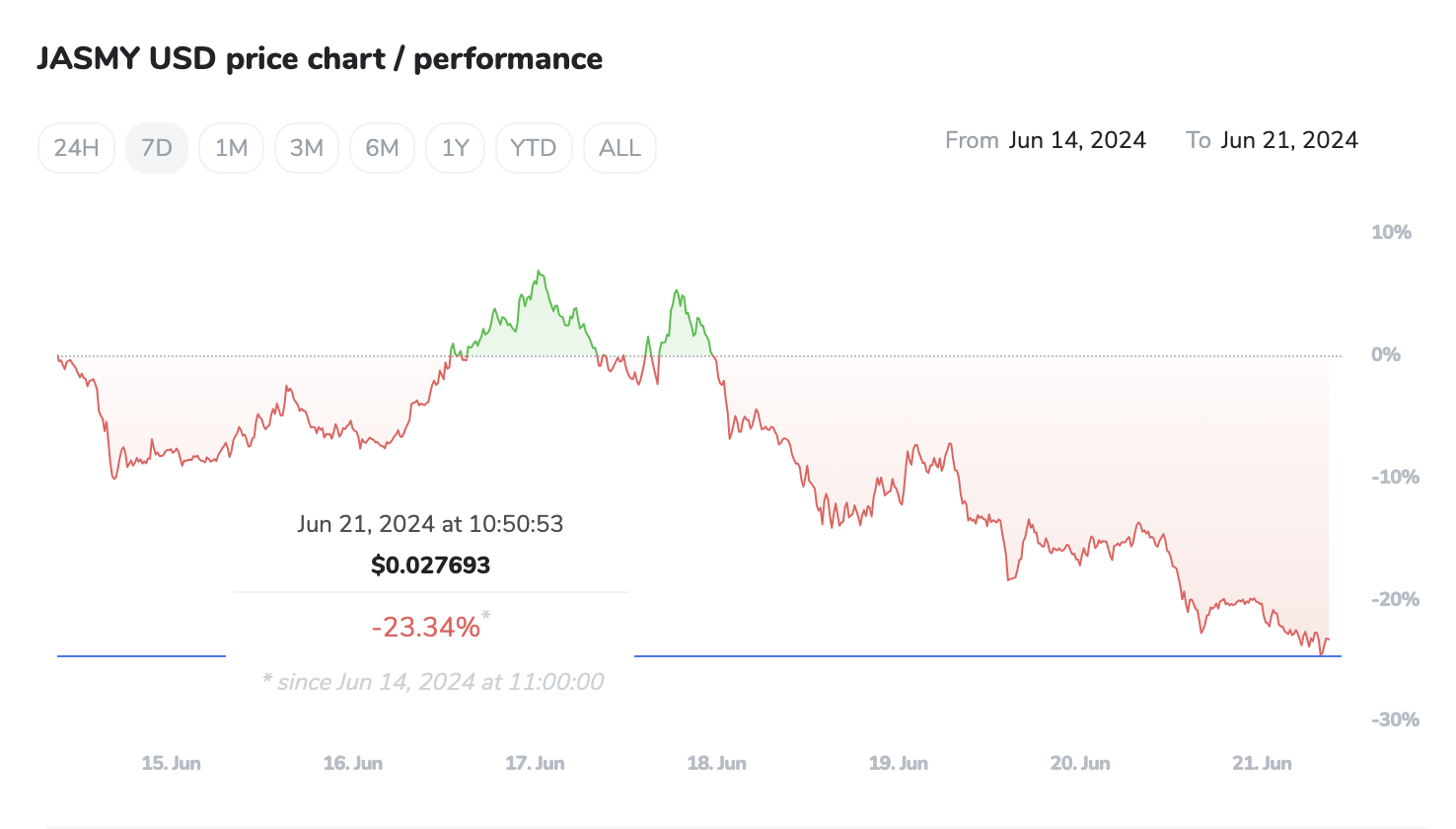The height and width of the screenshot is (829, 1456).
Task: Choose the 1M time range
Action: [231, 148]
